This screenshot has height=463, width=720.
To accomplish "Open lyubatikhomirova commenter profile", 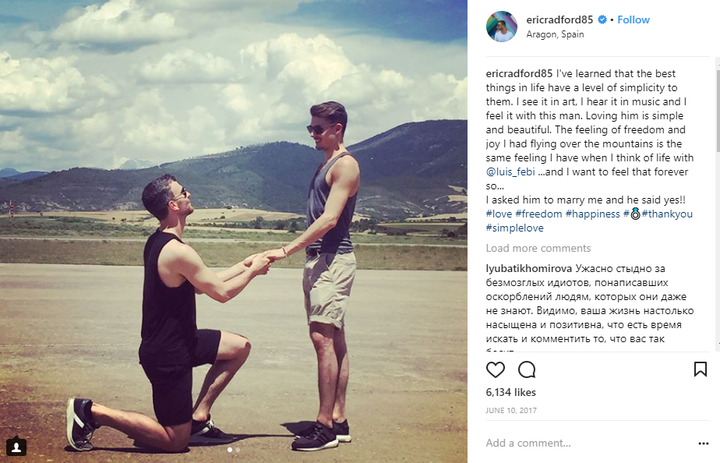I will tap(529, 269).
